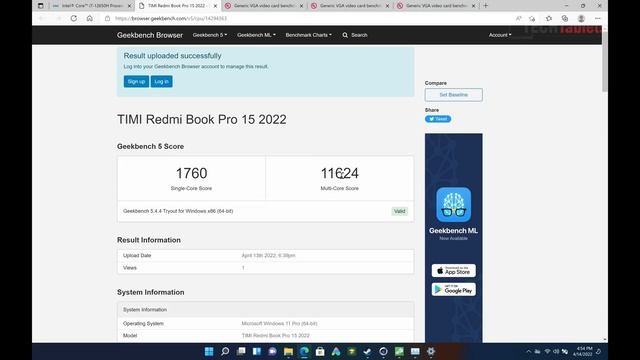Open Steam from the taskbar
The image size is (640, 360).
tap(367, 351)
